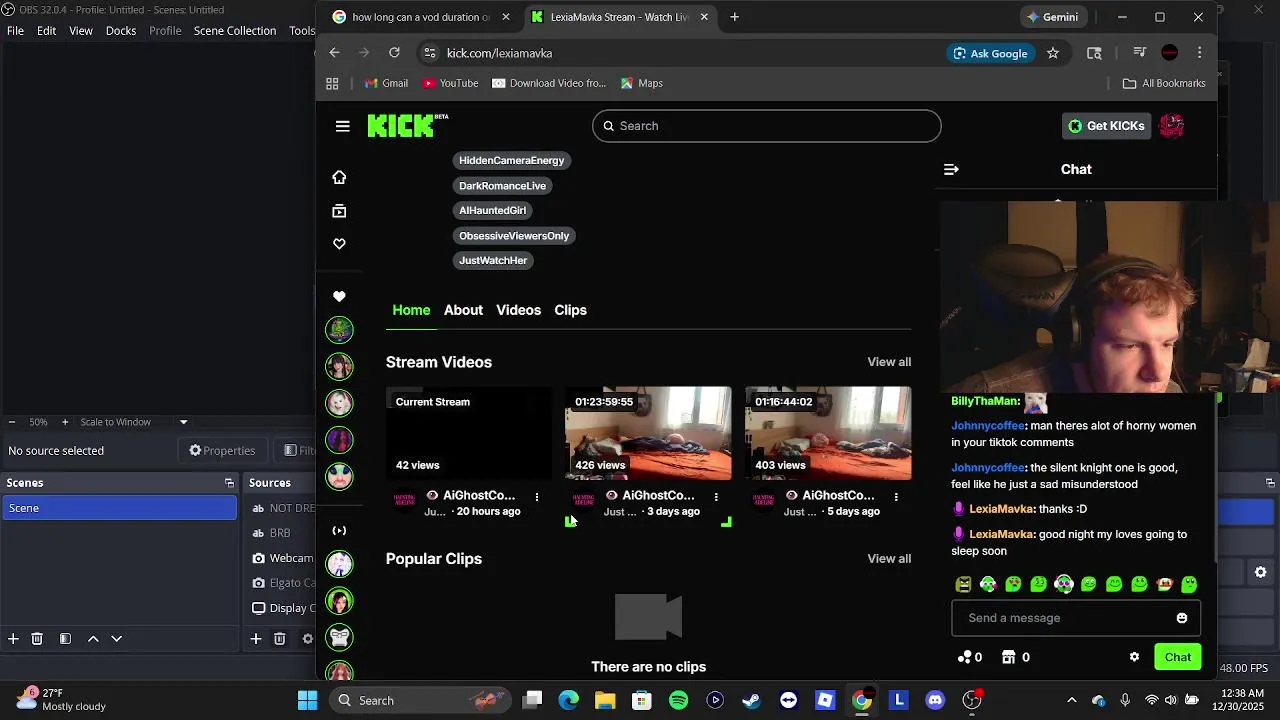Open OBS File menu
Viewport: 1280px width, 720px height.
(x=16, y=30)
